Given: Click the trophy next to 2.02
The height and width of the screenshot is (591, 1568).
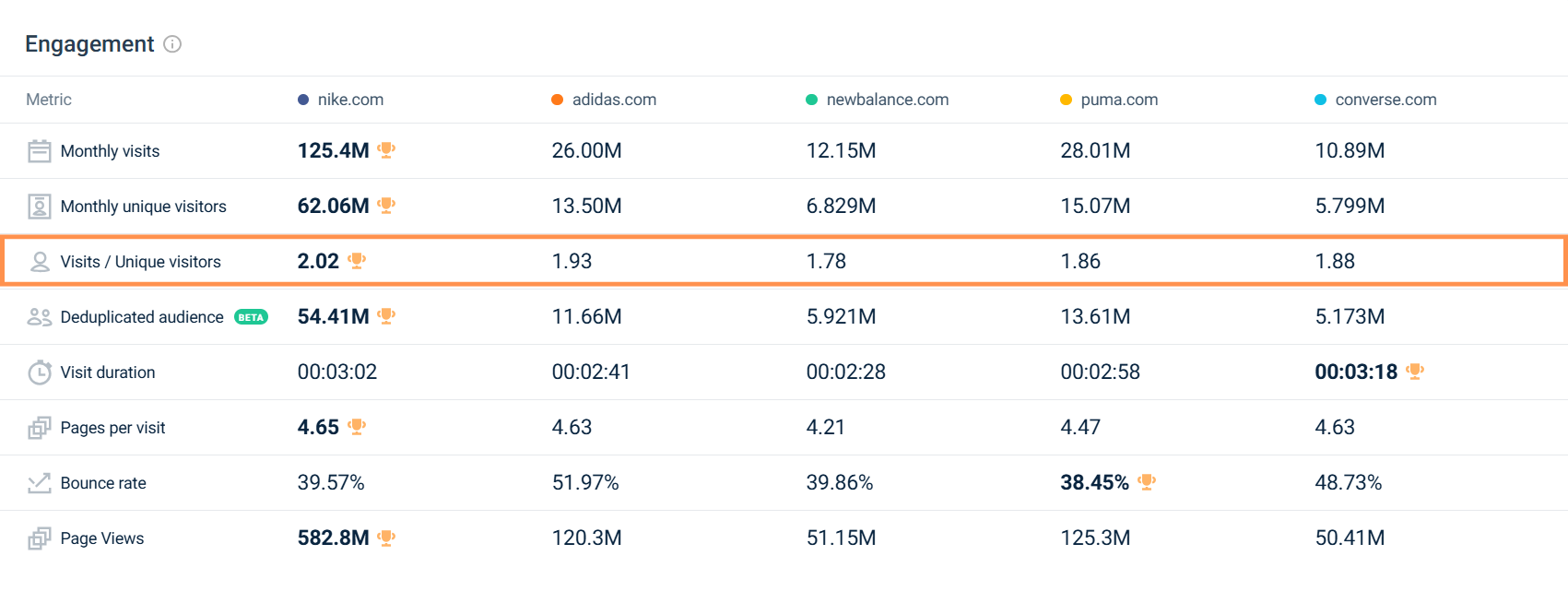Looking at the screenshot, I should [x=357, y=261].
